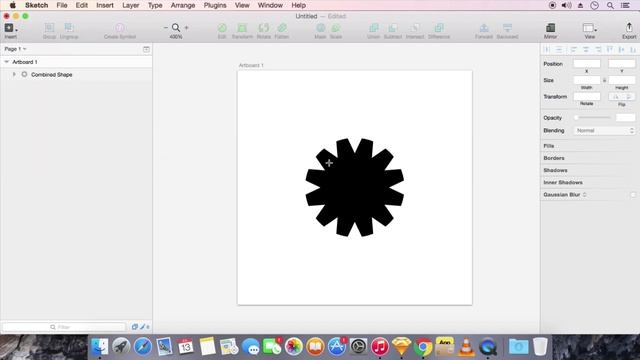The image size is (640, 360).
Task: Select the Edit tool in toolbar
Action: 222,28
